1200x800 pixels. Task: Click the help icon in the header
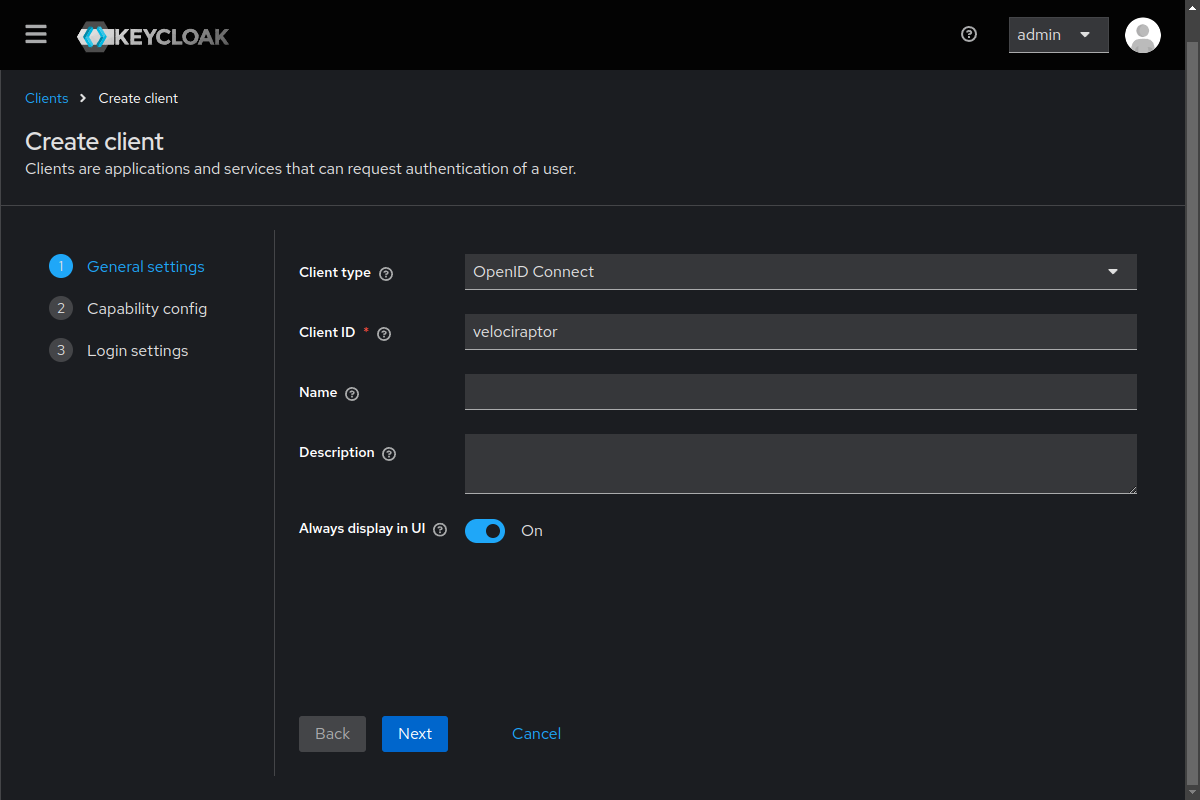[968, 34]
